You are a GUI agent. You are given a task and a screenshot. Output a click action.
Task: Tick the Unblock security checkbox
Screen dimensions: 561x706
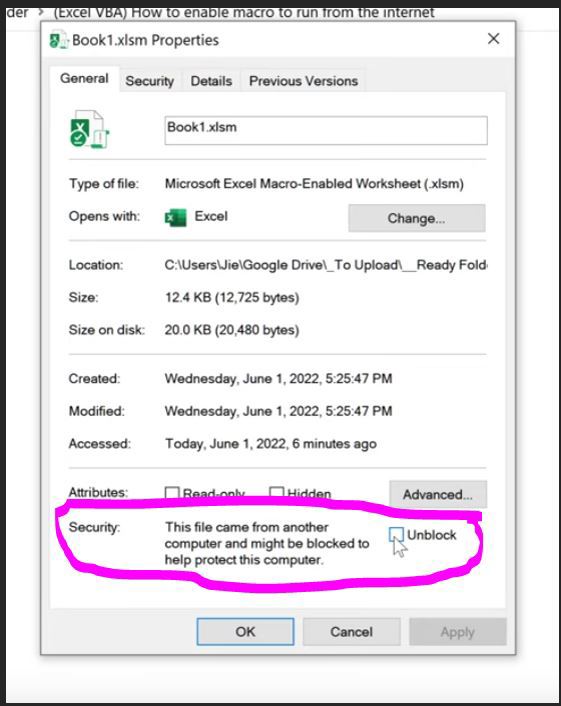(x=395, y=535)
